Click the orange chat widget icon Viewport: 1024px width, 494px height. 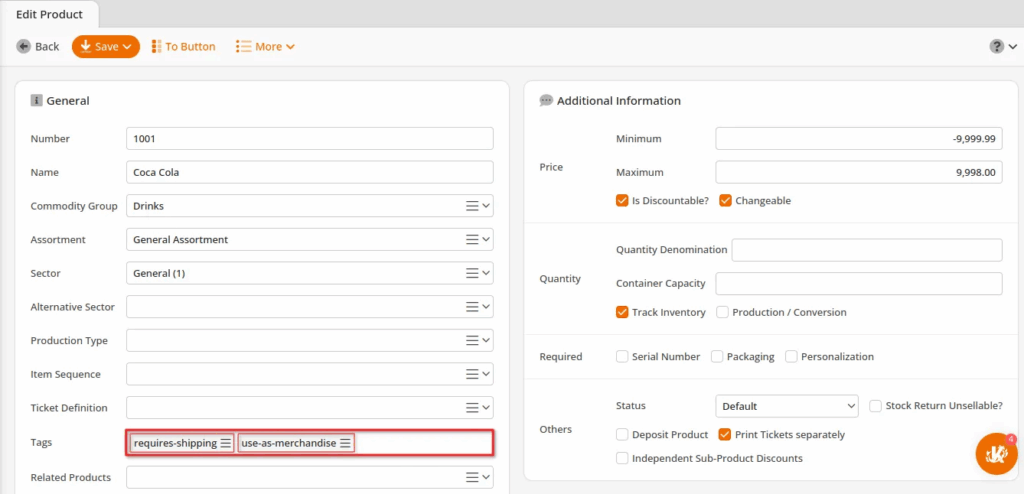pos(995,454)
